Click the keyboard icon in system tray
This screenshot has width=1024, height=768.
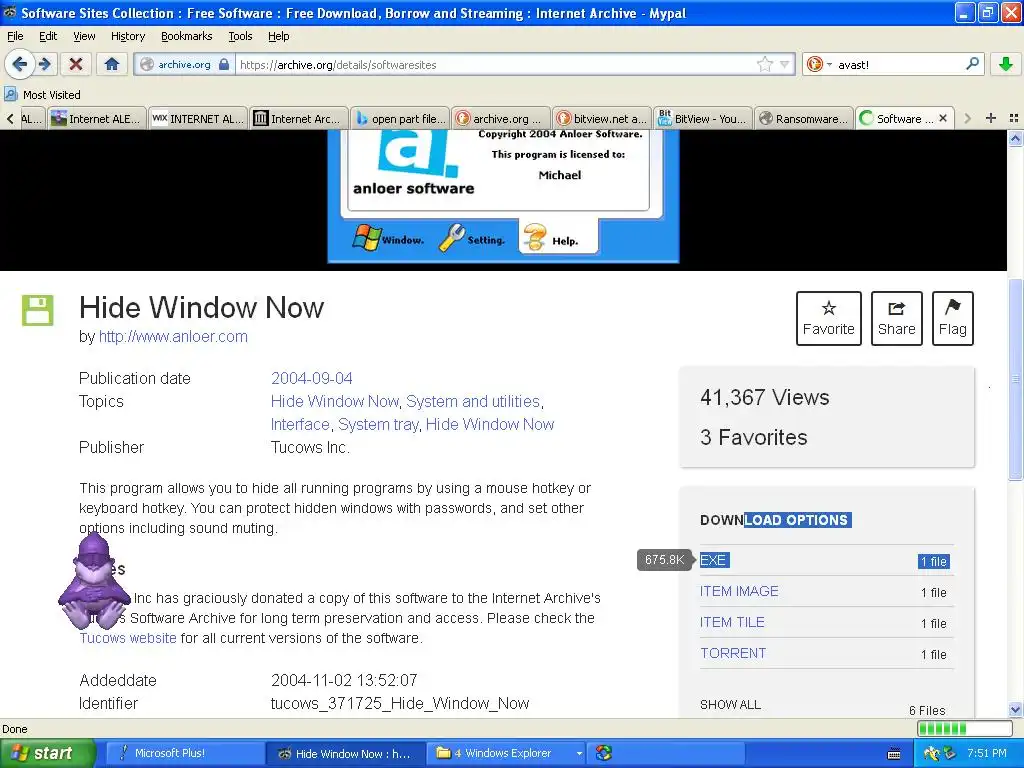pos(894,754)
